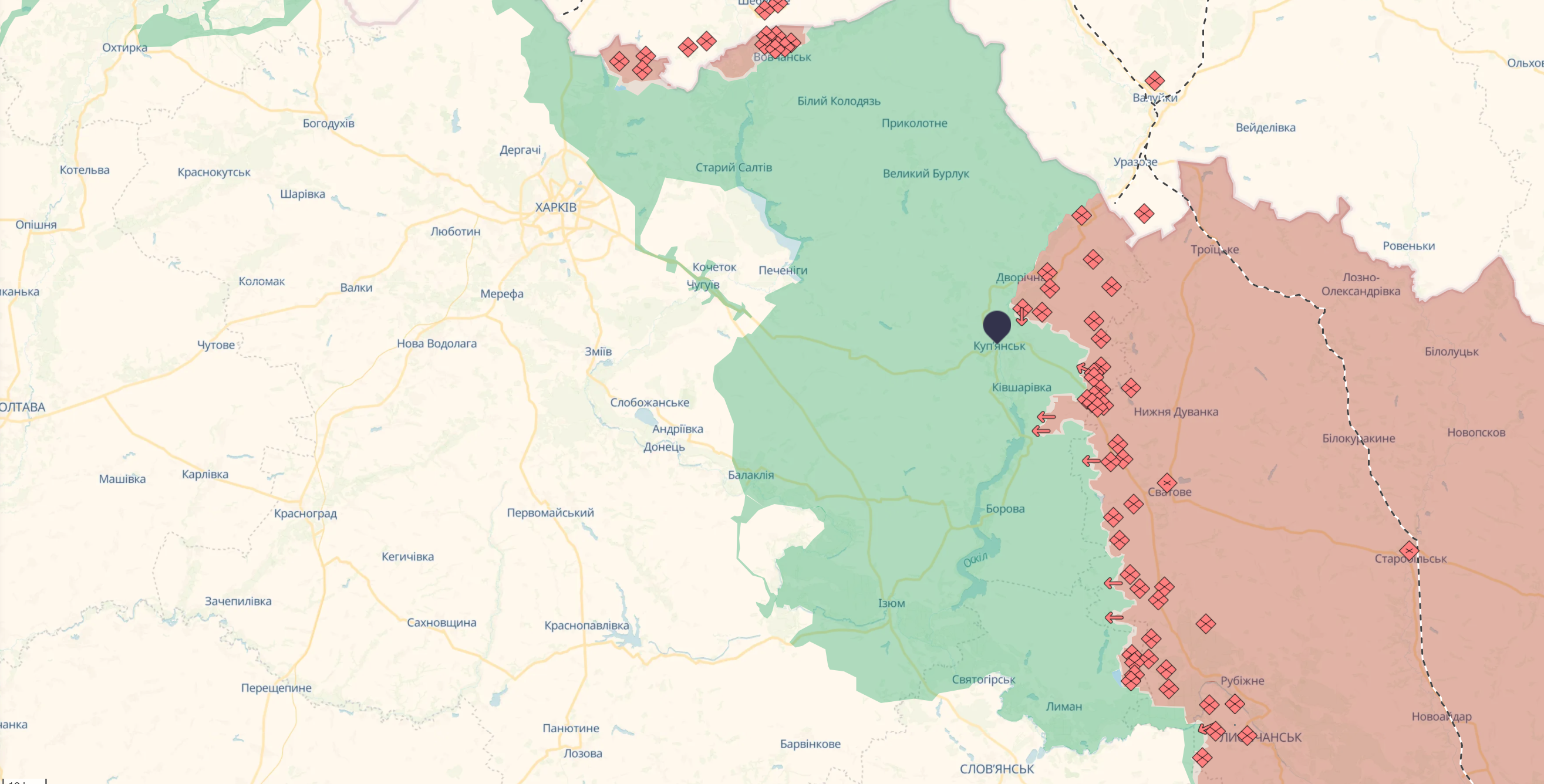Click the combat marker on Старобільськ
The height and width of the screenshot is (784, 1544).
1408,550
